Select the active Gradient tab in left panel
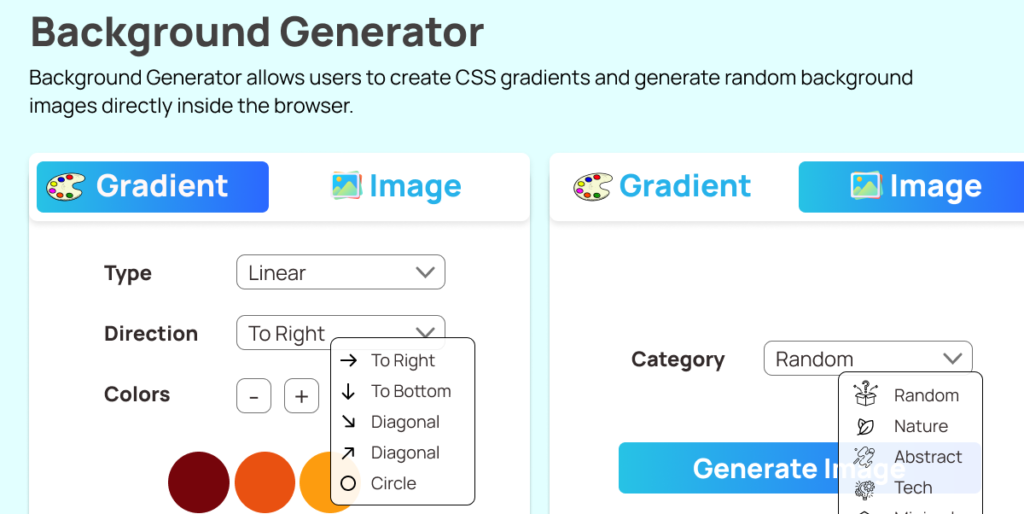Image resolution: width=1024 pixels, height=514 pixels. (x=153, y=187)
